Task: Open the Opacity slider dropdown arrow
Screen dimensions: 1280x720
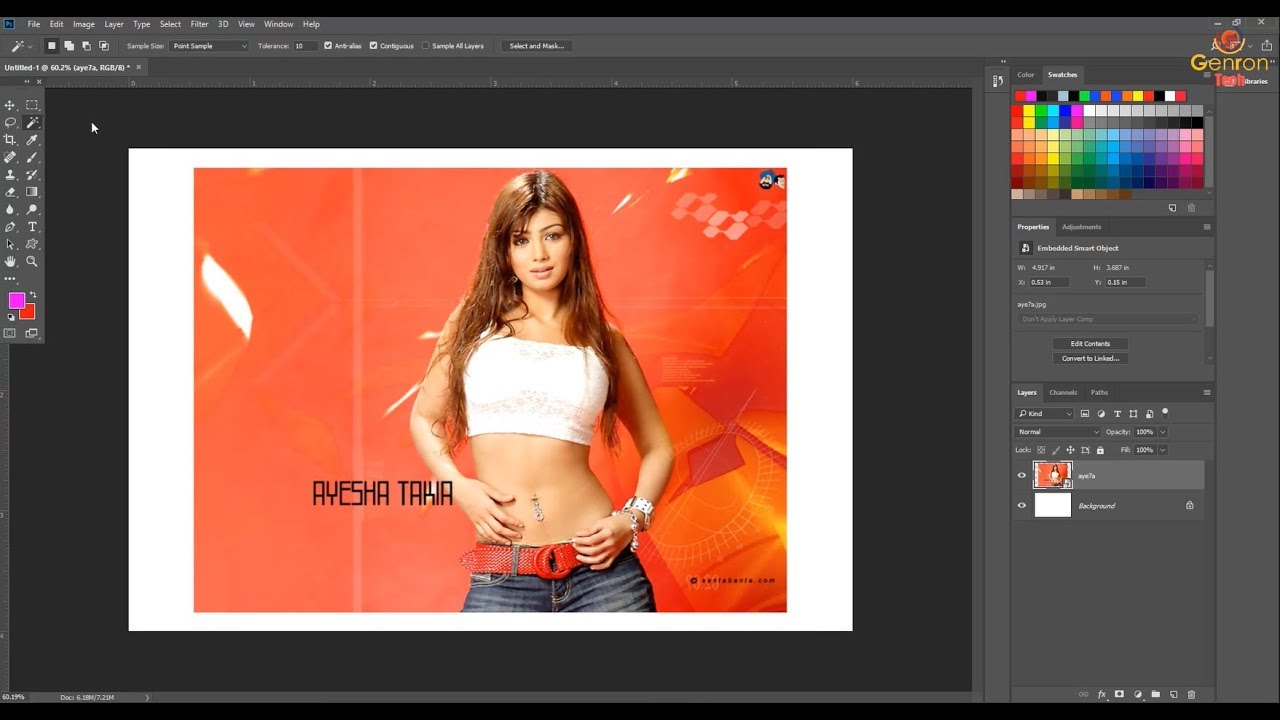Action: tap(1162, 432)
